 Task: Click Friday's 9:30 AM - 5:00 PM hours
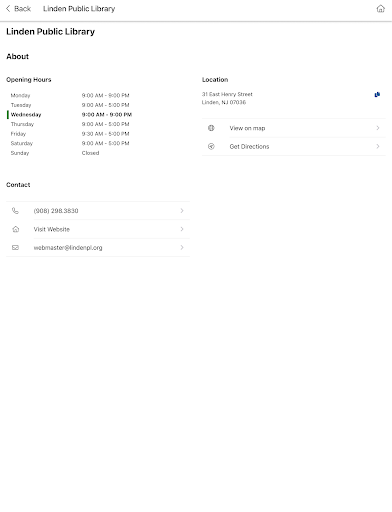point(105,134)
